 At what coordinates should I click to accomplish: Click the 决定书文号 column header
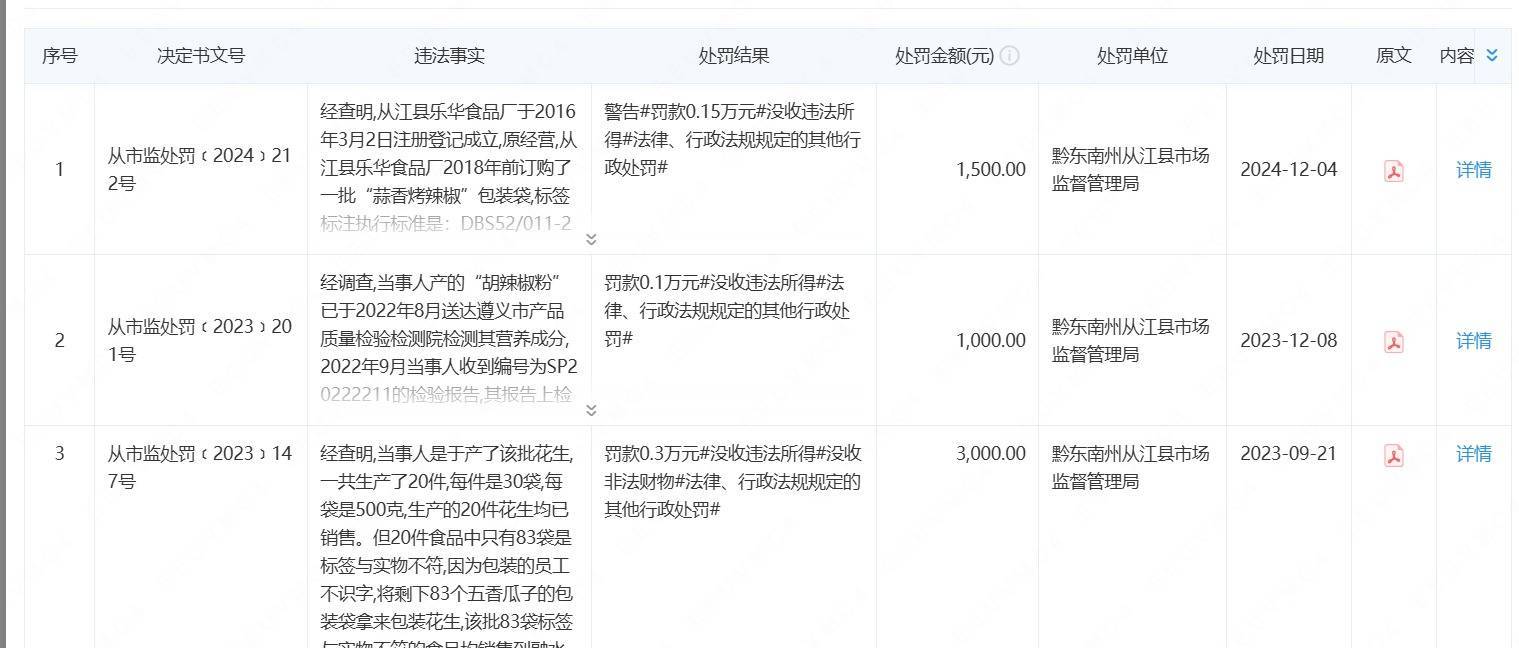point(201,56)
